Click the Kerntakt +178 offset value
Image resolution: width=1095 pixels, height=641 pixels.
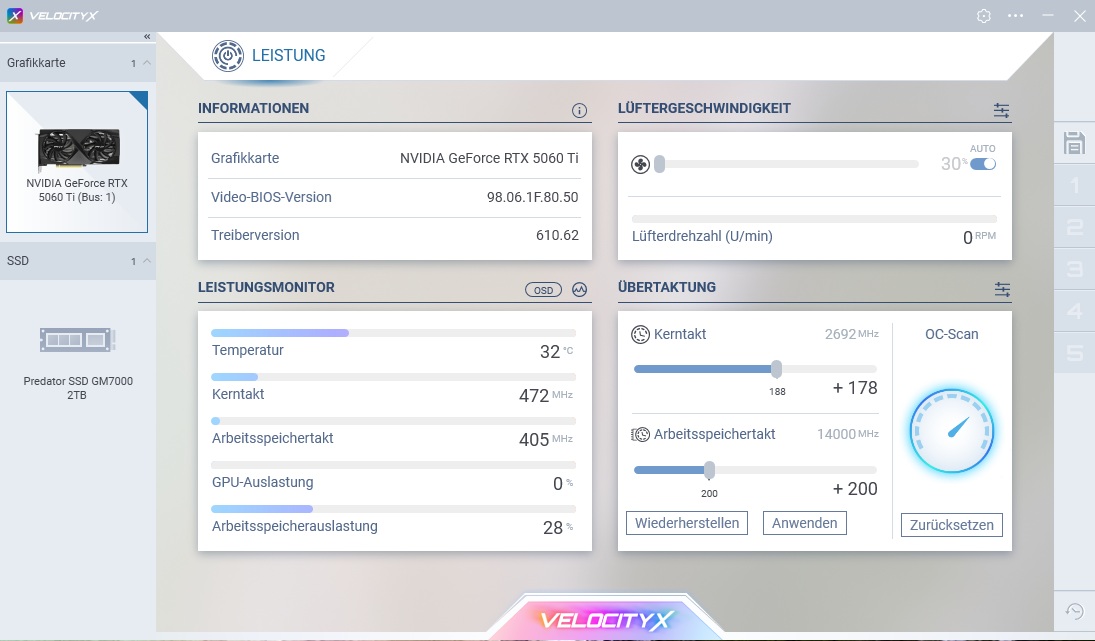(x=855, y=388)
